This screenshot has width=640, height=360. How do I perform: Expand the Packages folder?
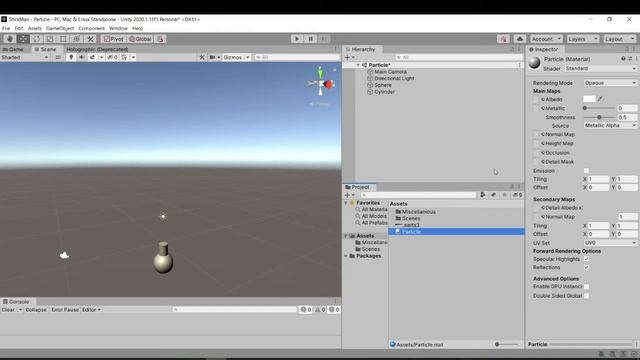pyautogui.click(x=346, y=256)
